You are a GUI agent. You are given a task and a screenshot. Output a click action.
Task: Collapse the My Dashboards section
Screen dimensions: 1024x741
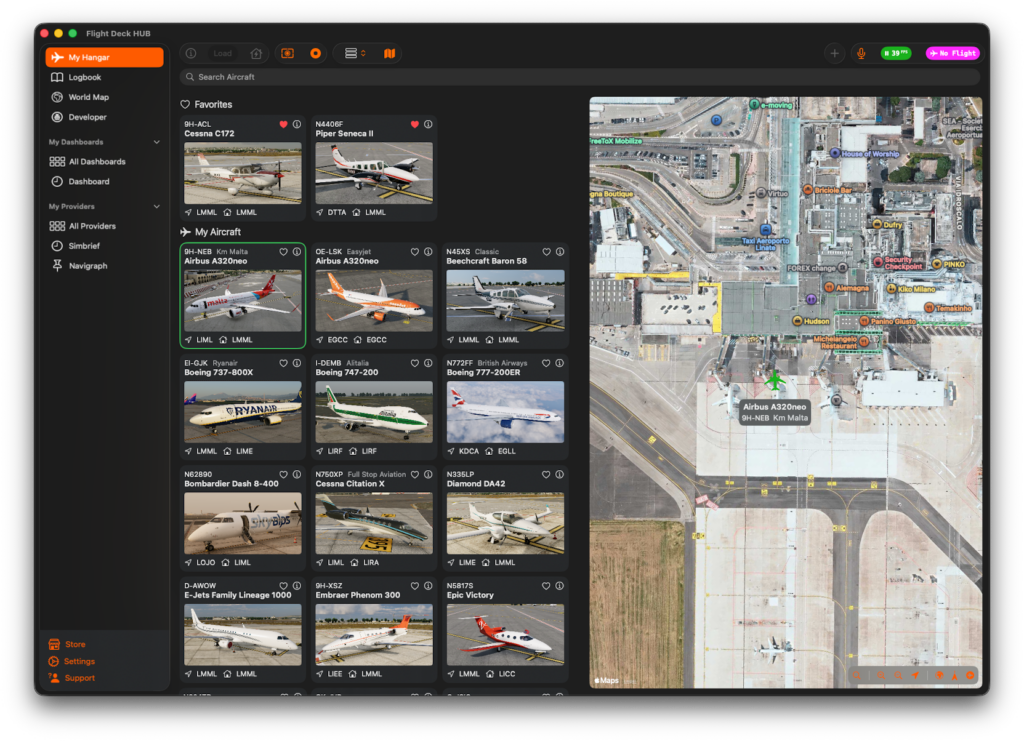[156, 142]
